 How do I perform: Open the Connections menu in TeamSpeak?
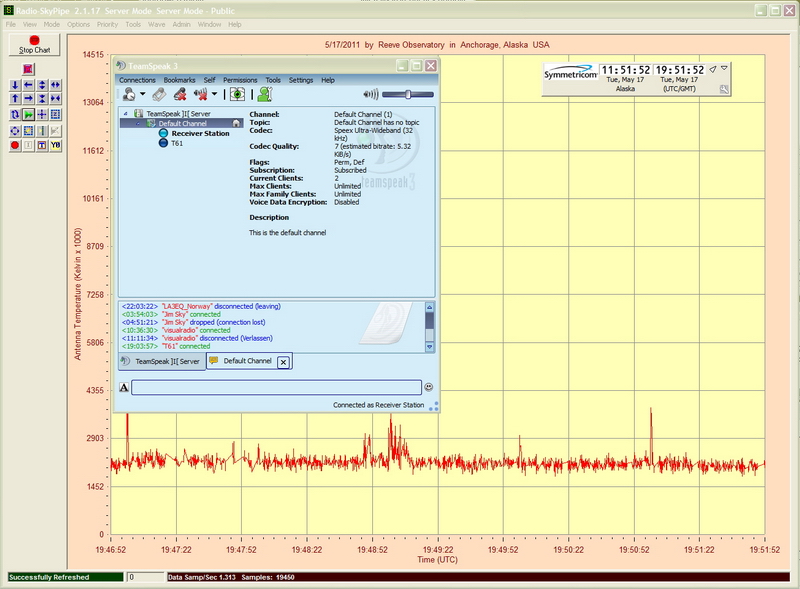click(x=137, y=80)
